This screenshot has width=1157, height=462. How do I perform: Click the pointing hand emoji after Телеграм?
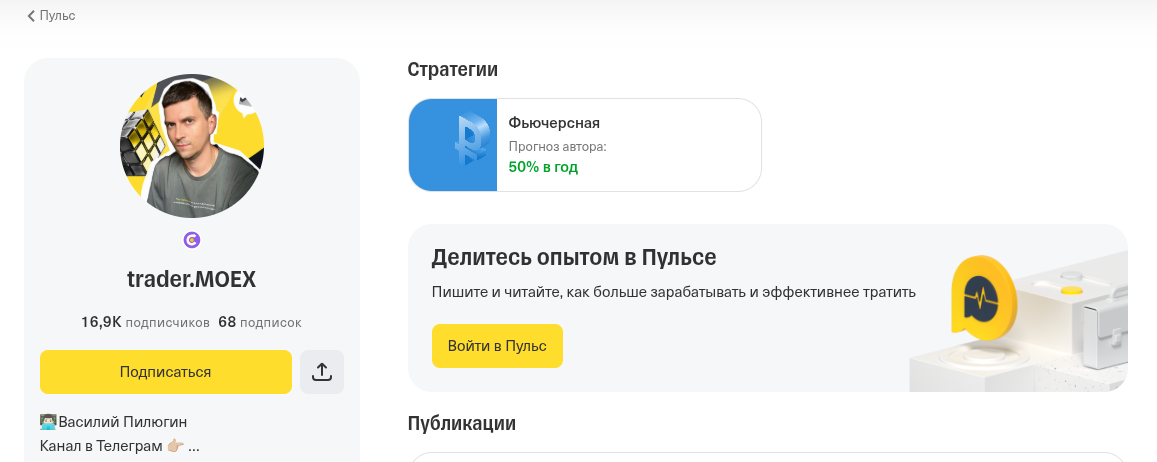tap(175, 446)
